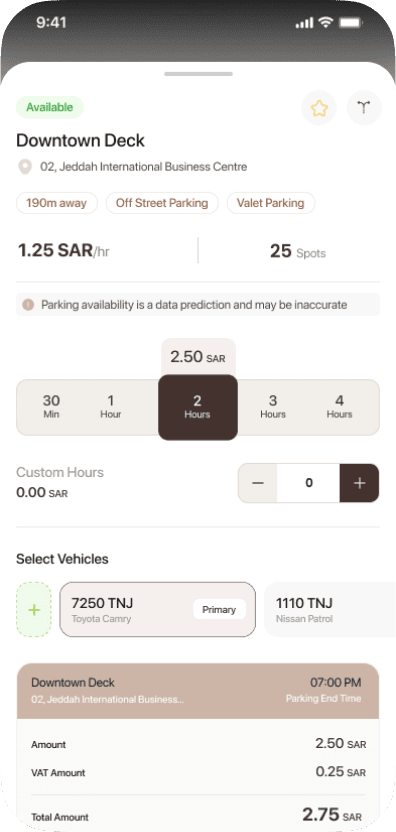Select the 2 Hours duration tile
Screen dimensions: 396x832
(197, 407)
